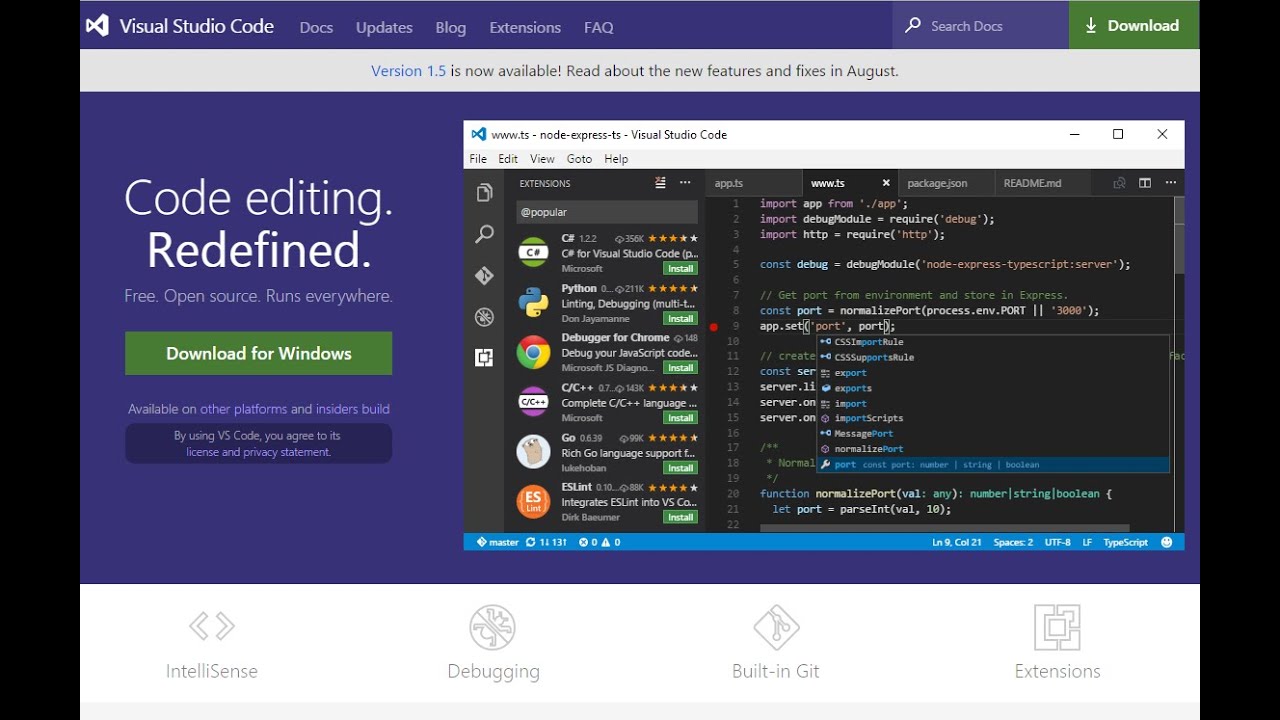
Task: Click the C/C++ extension icon
Action: coord(533,402)
